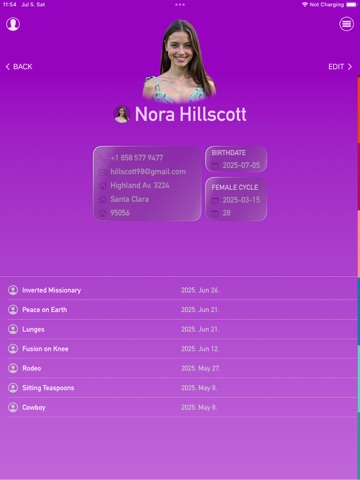360x480 pixels.
Task: Go back using the BACK button
Action: click(x=19, y=67)
